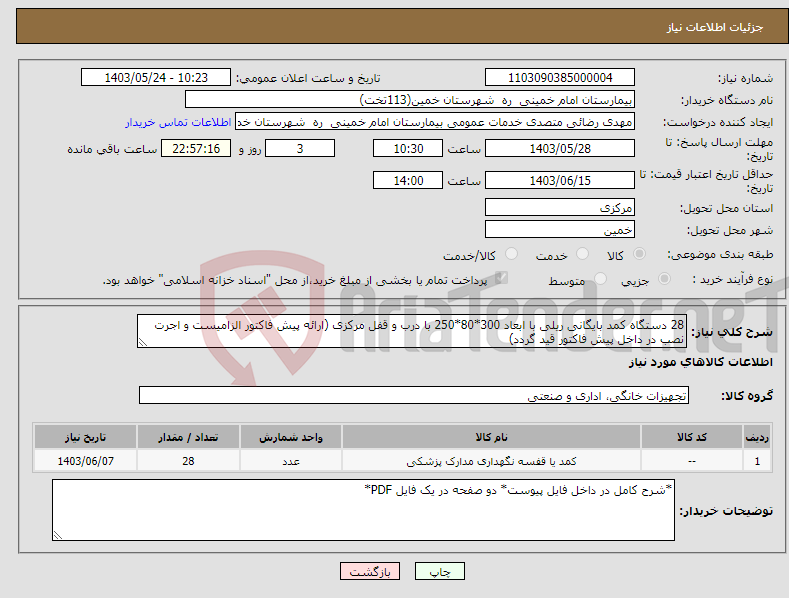The image size is (789, 598).
Task: Click the need date cell 1403/06/07
Action: pyautogui.click(x=86, y=461)
